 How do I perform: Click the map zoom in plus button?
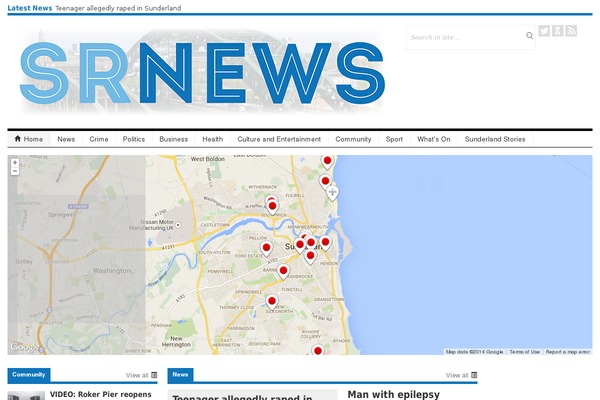[15, 163]
